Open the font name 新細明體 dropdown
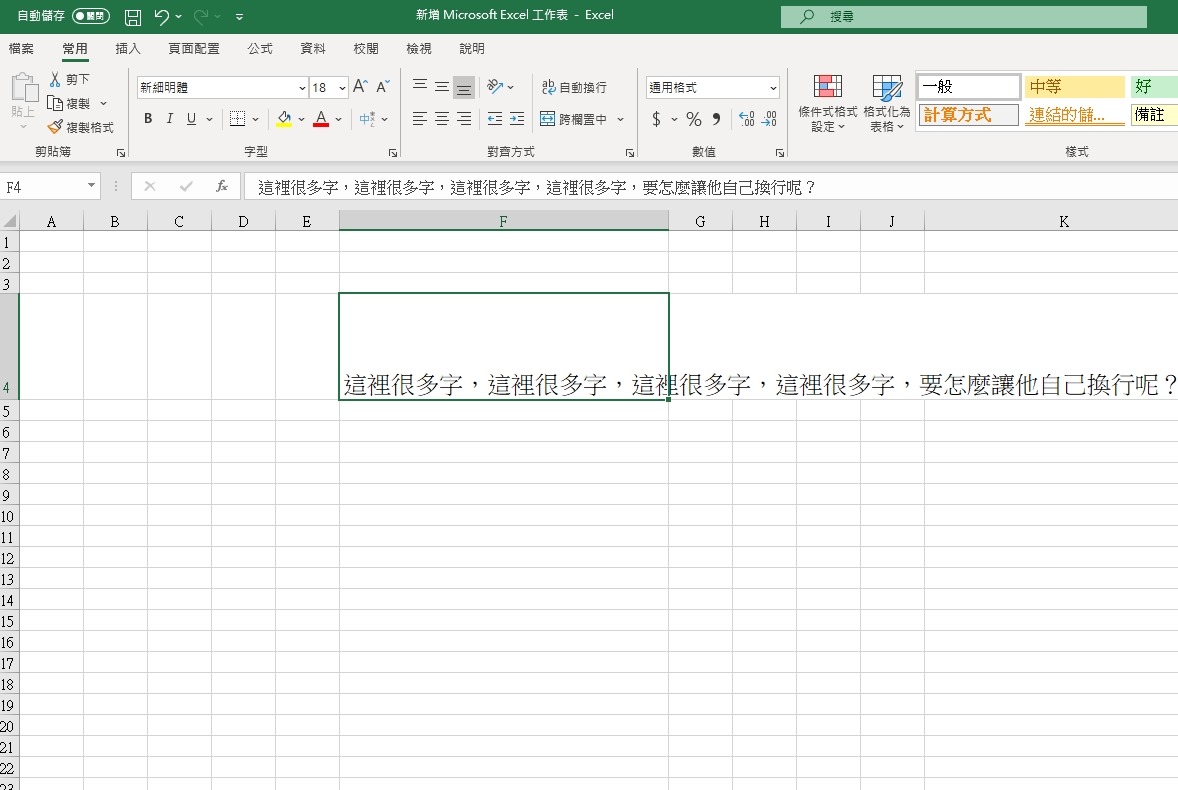Viewport: 1178px width, 790px height. 302,88
